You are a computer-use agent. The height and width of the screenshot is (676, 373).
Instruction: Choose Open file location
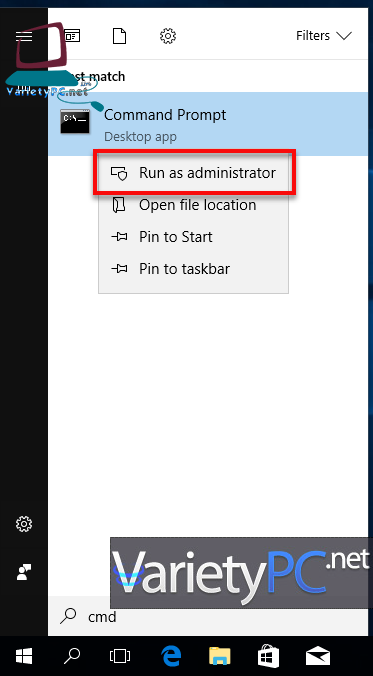194,205
